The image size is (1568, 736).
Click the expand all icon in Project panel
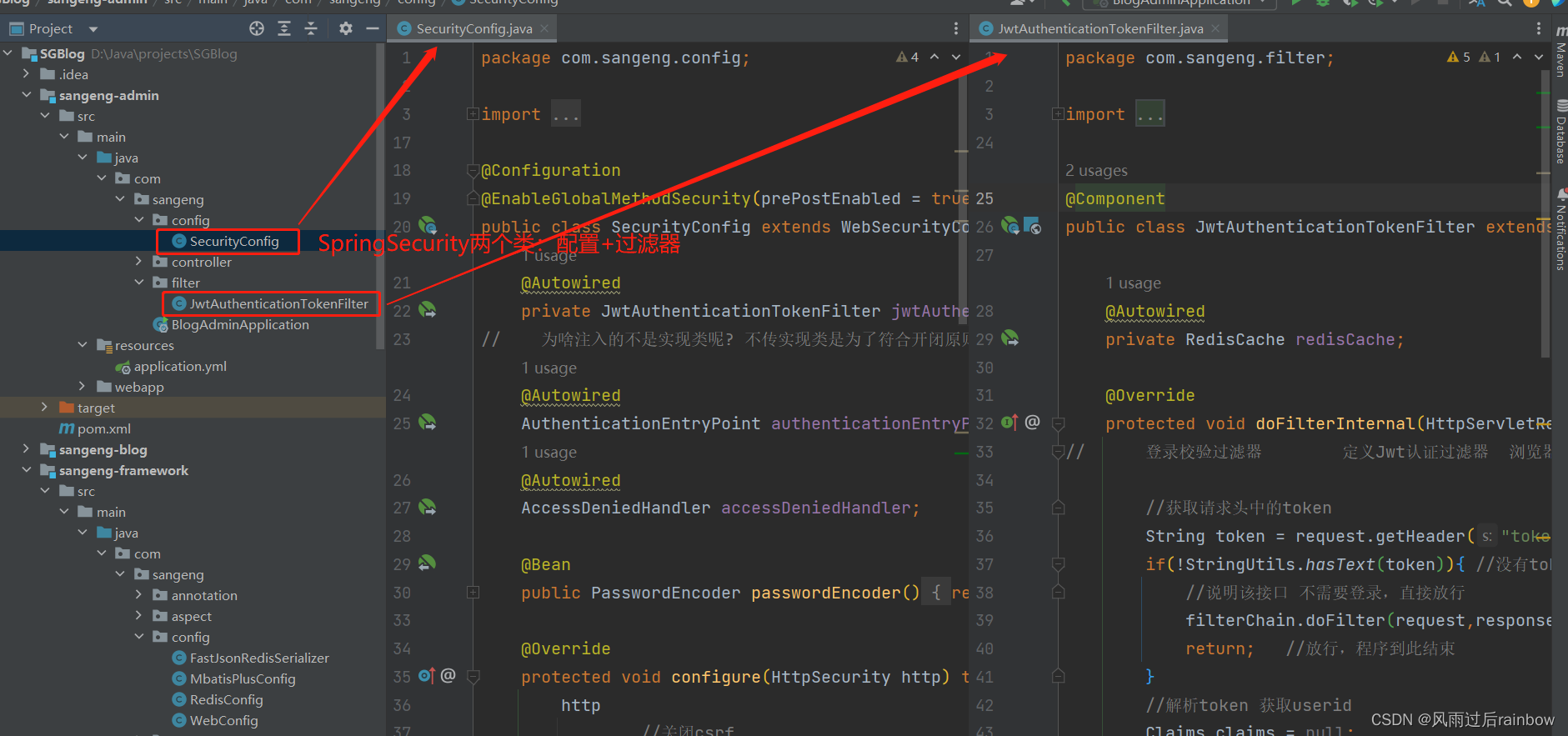tap(284, 28)
